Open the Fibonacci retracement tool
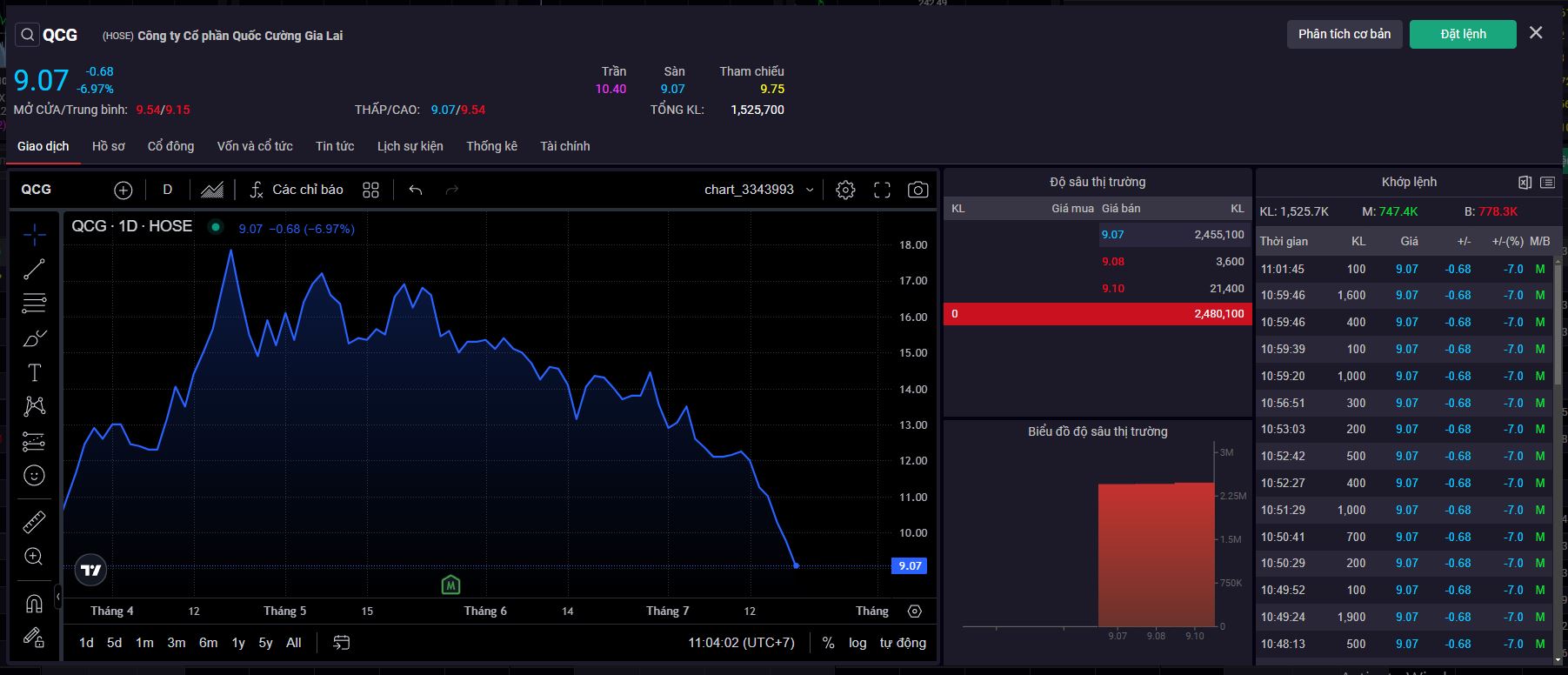This screenshot has width=1568, height=675. 35,304
